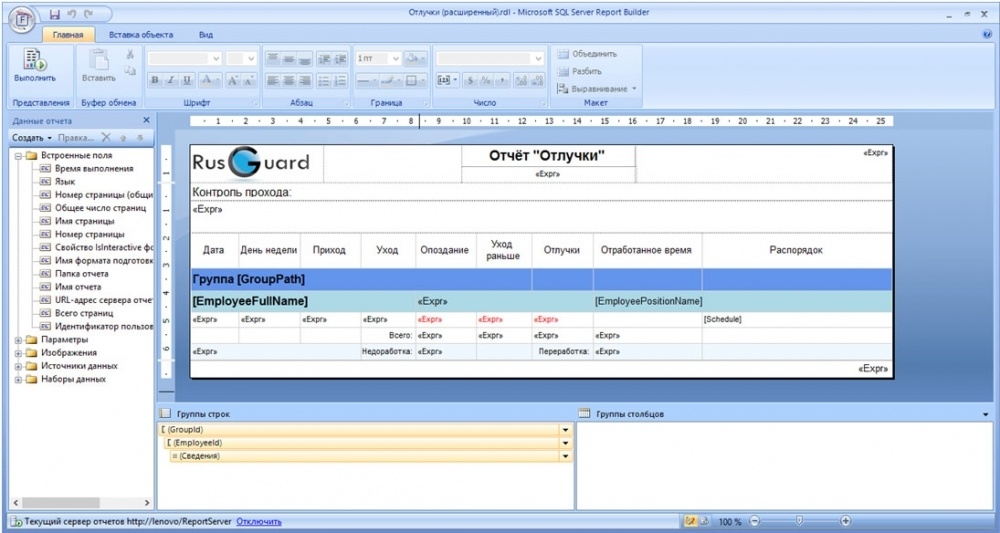
Task: Expand the Наборы данных folder
Action: pos(18,379)
